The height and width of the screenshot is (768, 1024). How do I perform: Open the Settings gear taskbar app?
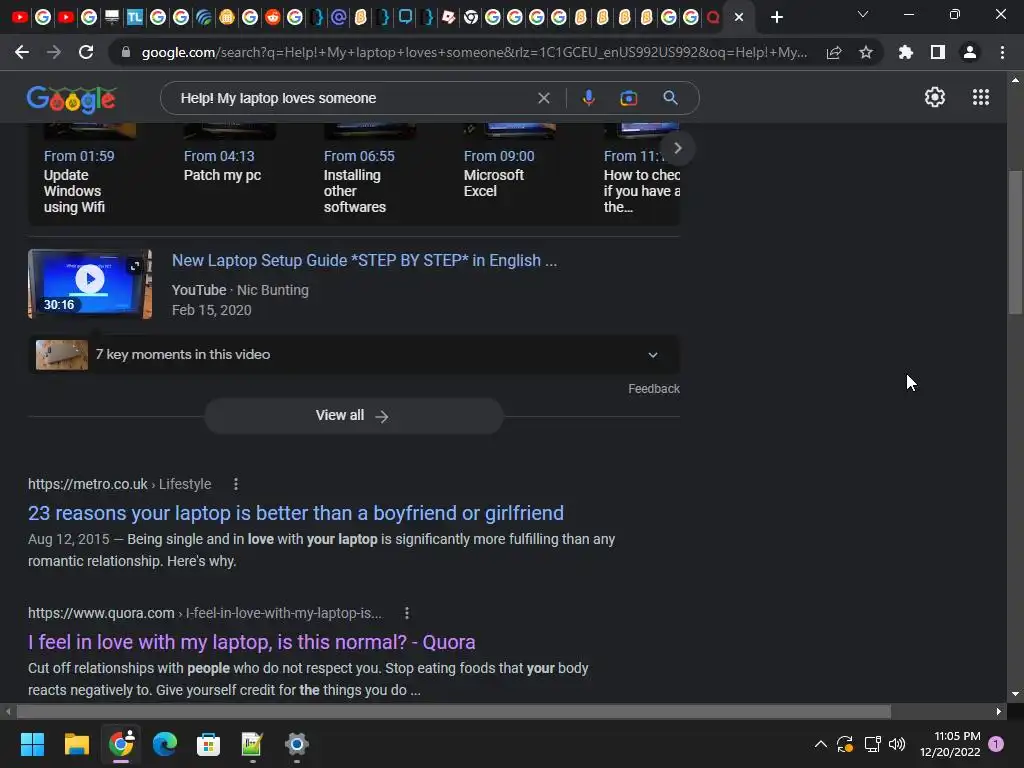tap(296, 744)
